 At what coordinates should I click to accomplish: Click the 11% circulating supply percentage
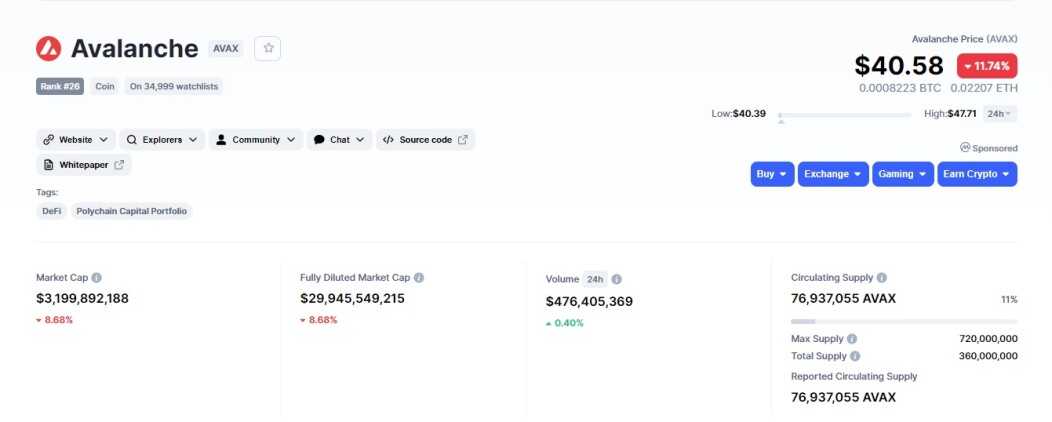coord(1009,299)
